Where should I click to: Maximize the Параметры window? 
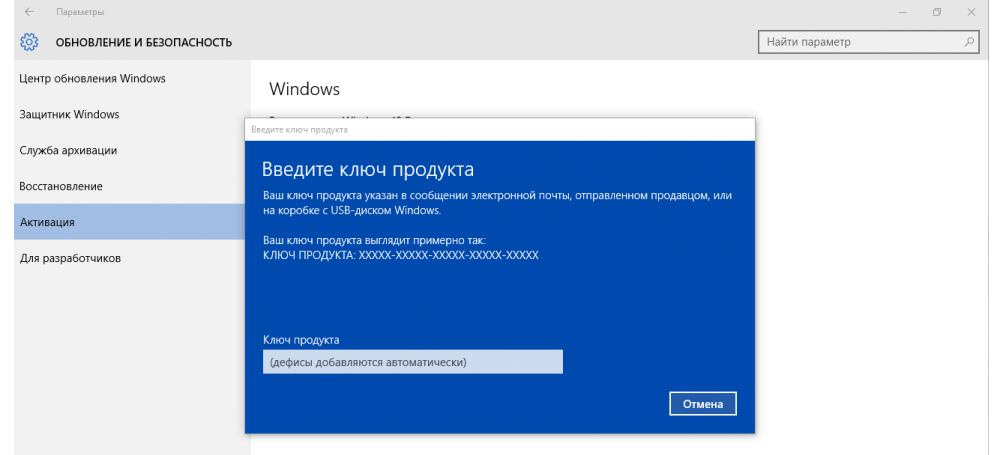pyautogui.click(x=937, y=12)
